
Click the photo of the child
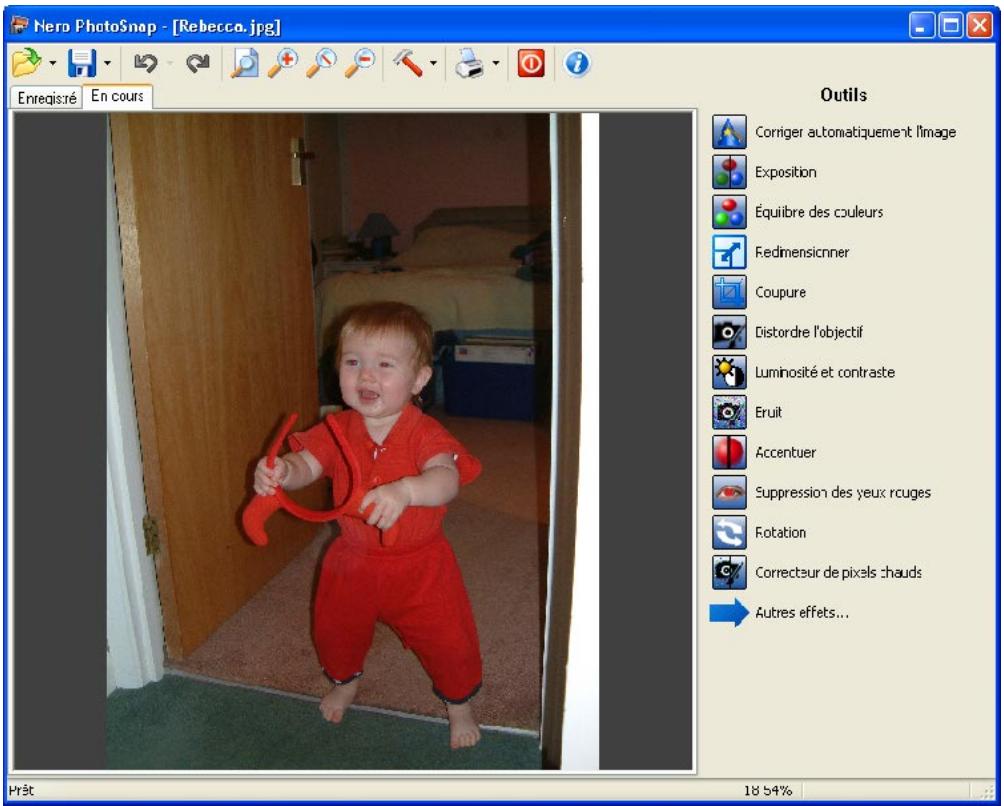click(353, 441)
